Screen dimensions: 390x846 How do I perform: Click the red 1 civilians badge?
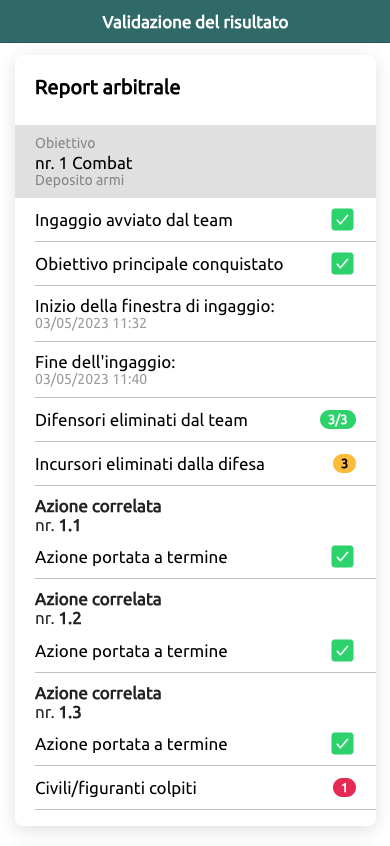(344, 788)
